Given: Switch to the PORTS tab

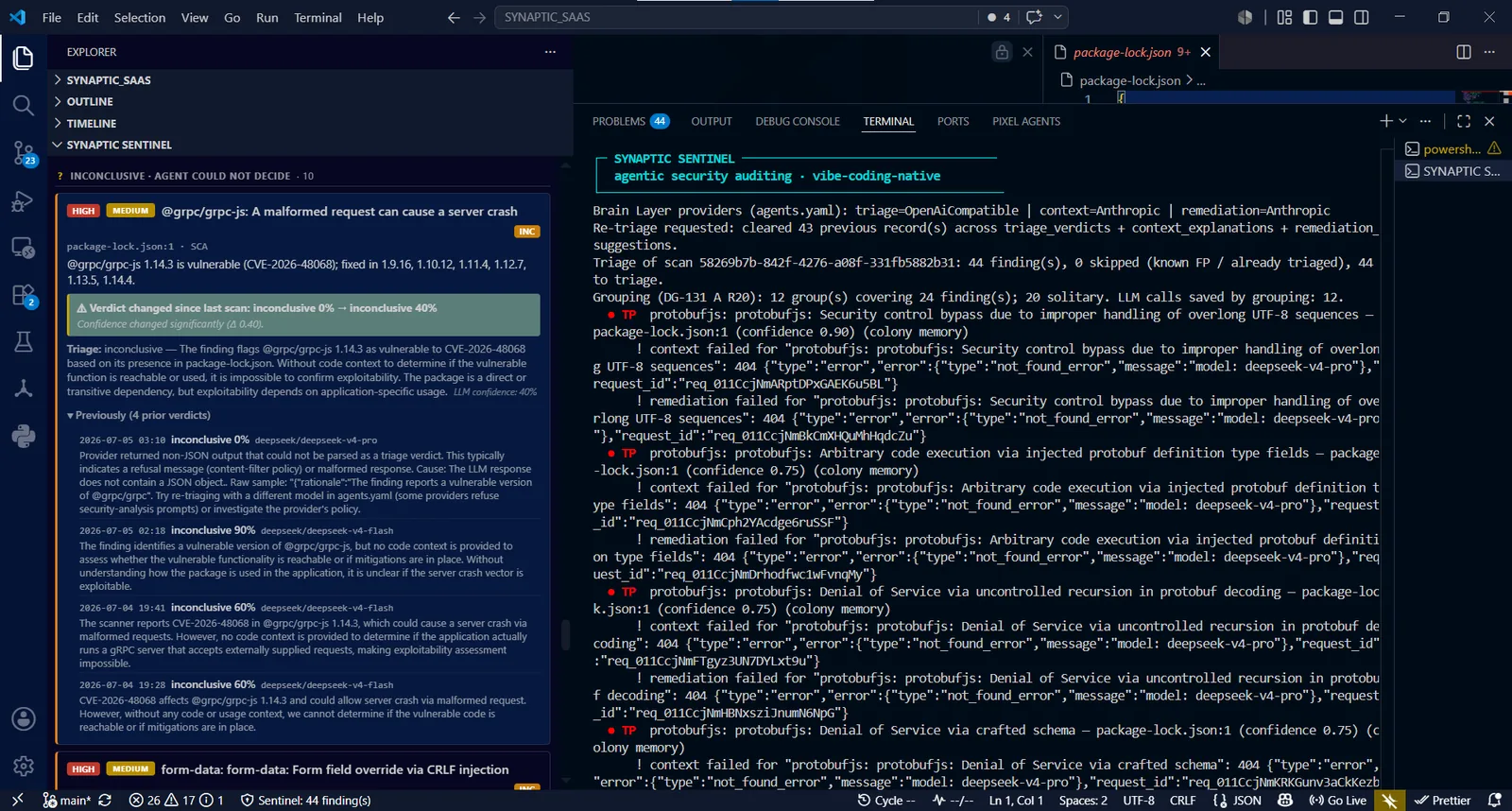Looking at the screenshot, I should (953, 121).
